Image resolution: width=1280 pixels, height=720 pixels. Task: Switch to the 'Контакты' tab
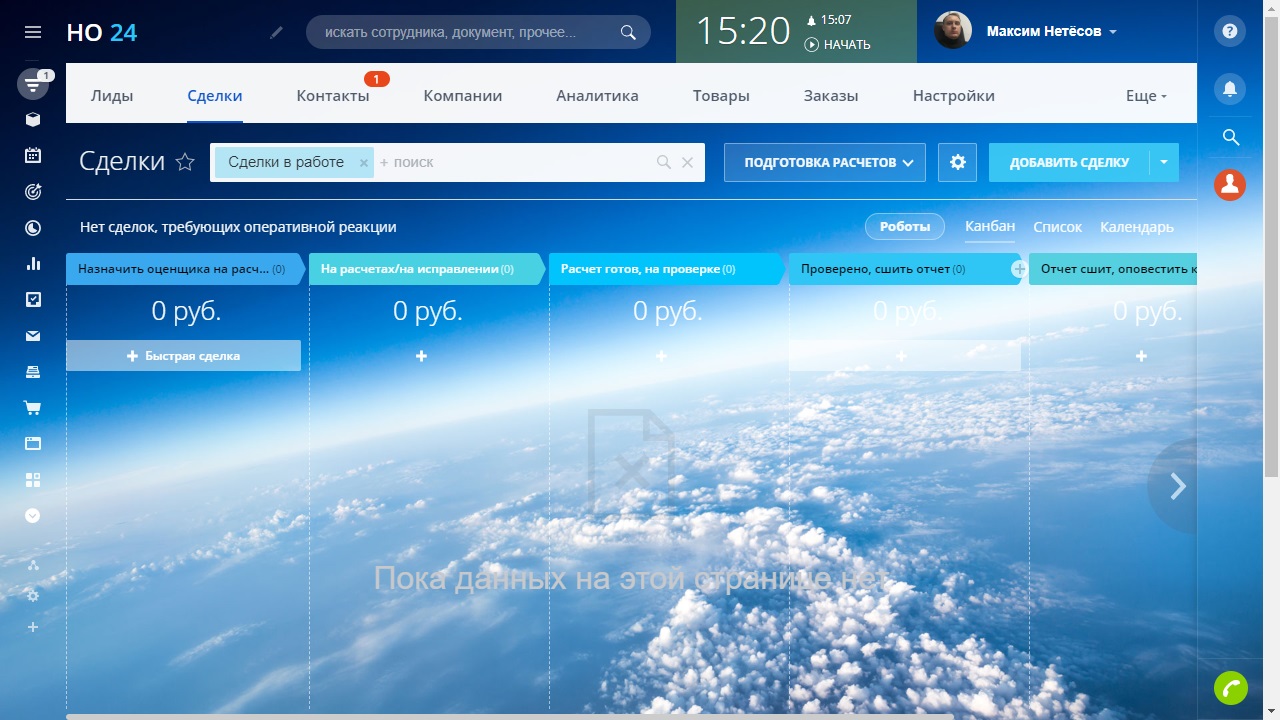tap(333, 96)
